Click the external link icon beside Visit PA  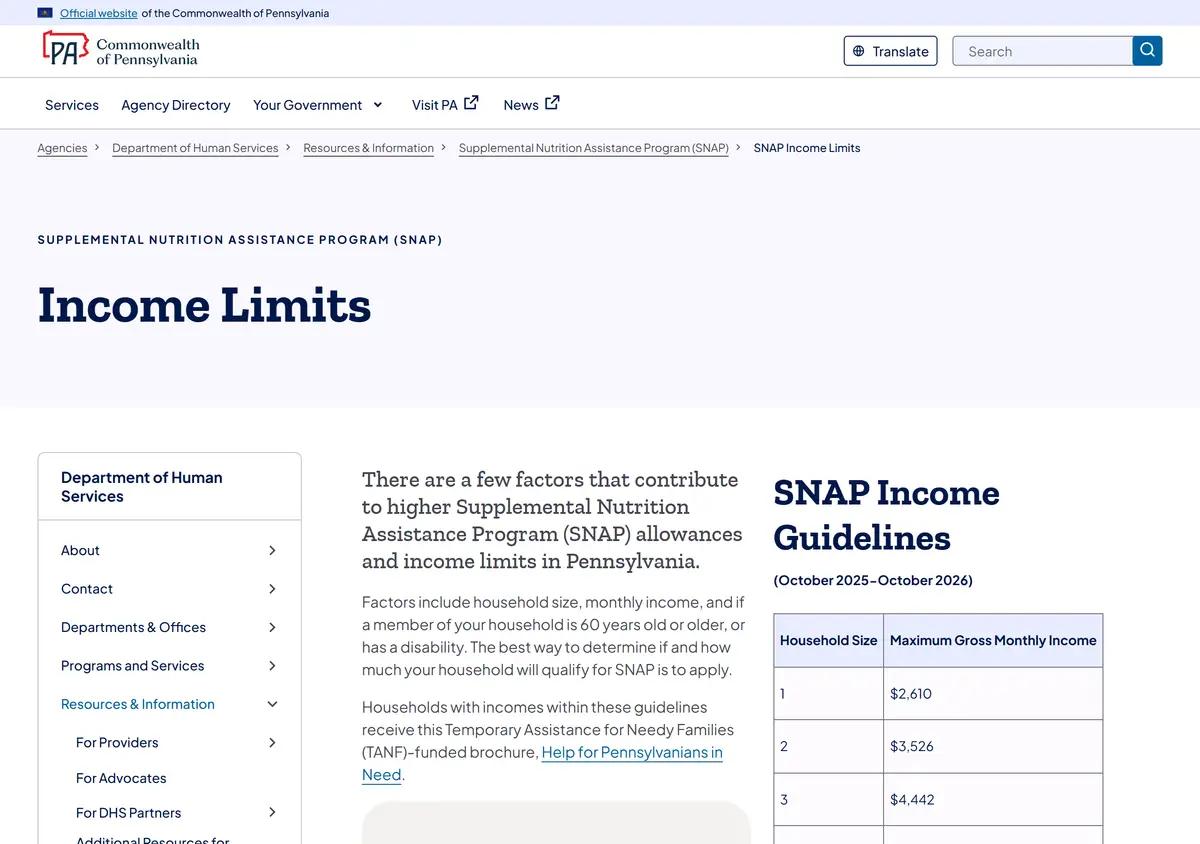[x=472, y=102]
